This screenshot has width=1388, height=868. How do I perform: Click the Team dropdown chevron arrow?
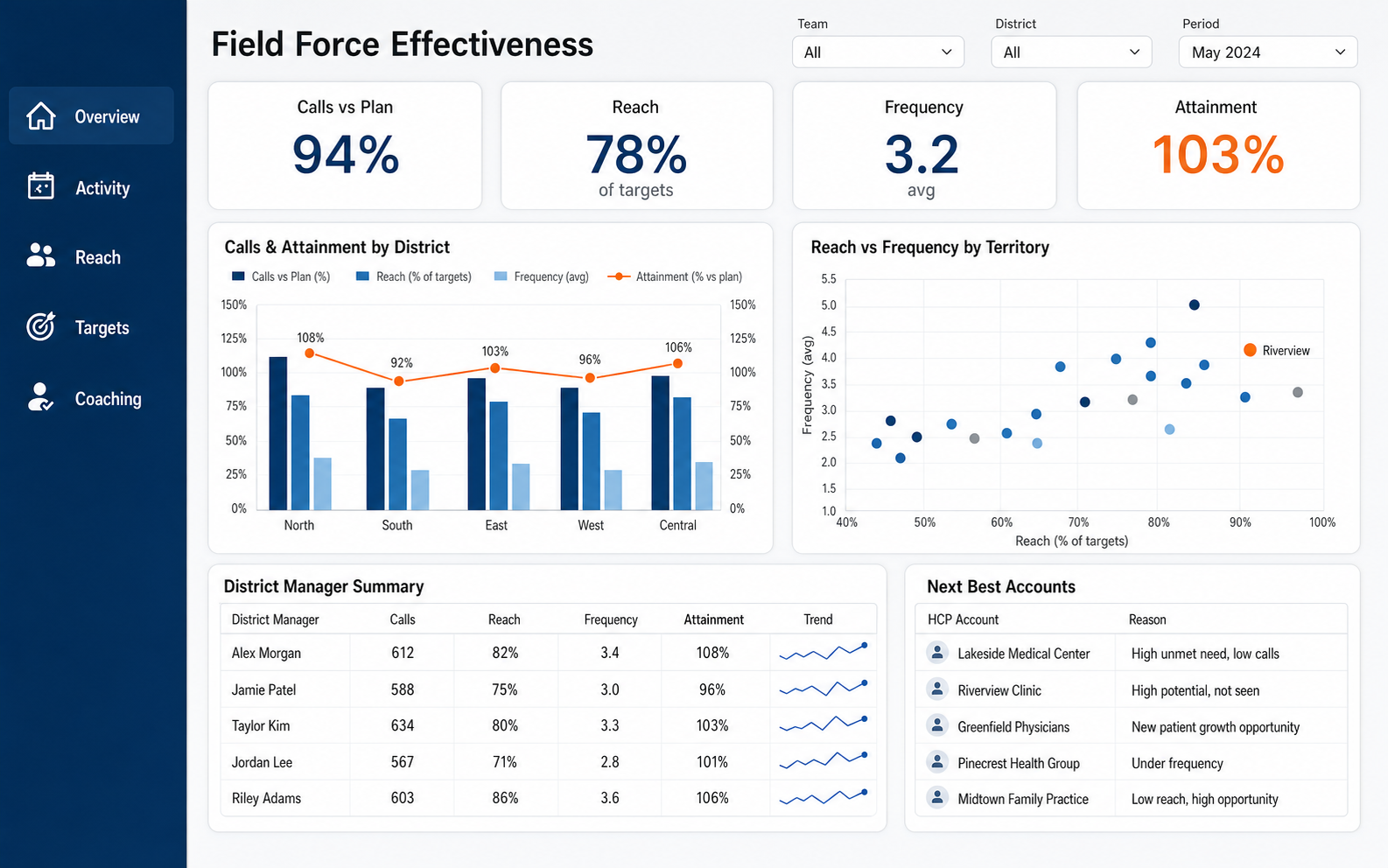[x=946, y=52]
